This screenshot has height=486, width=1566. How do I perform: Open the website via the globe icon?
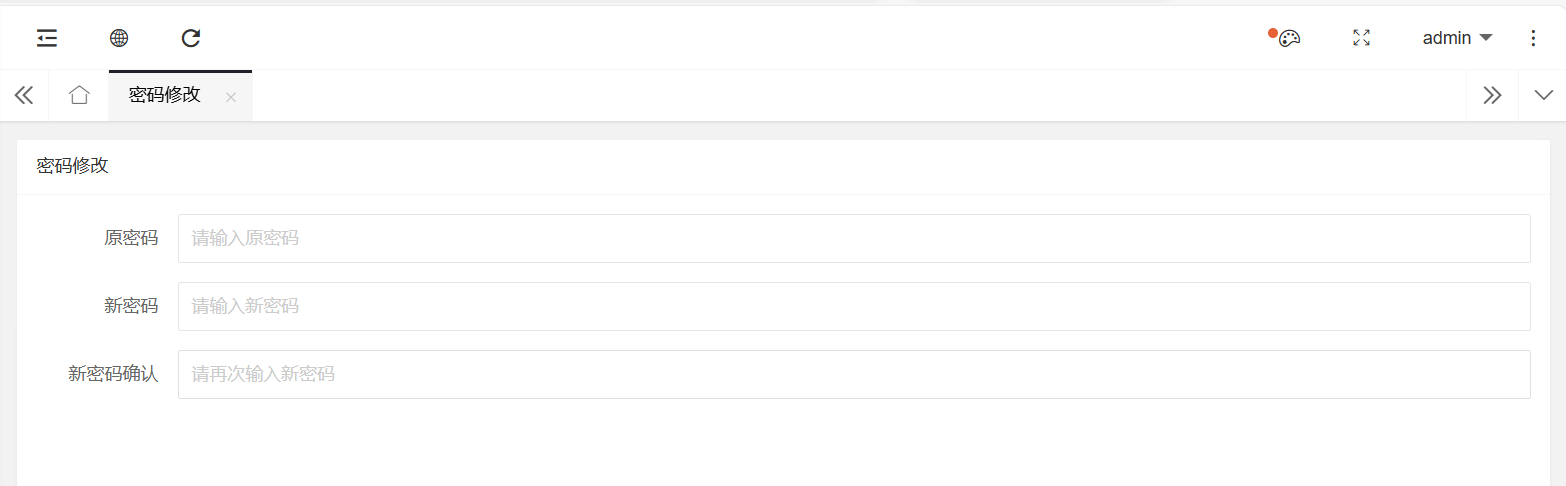[x=119, y=38]
